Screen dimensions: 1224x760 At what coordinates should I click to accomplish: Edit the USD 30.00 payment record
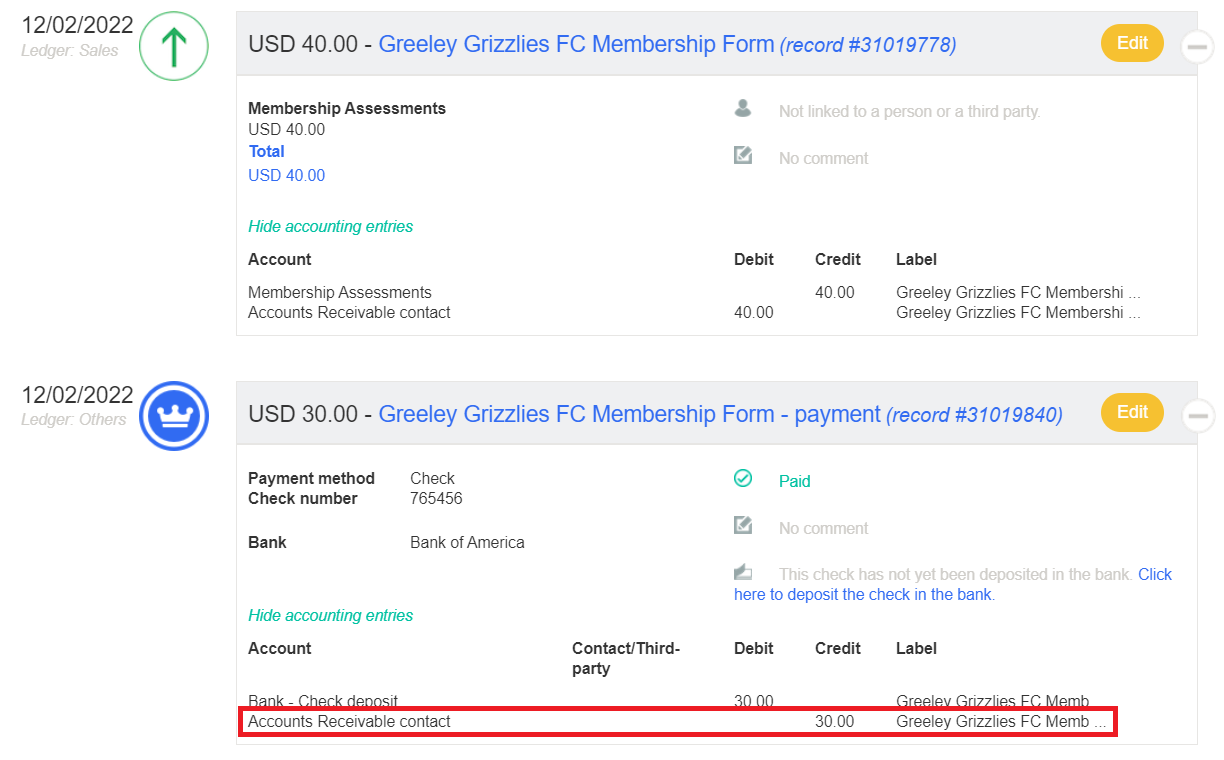(1132, 412)
